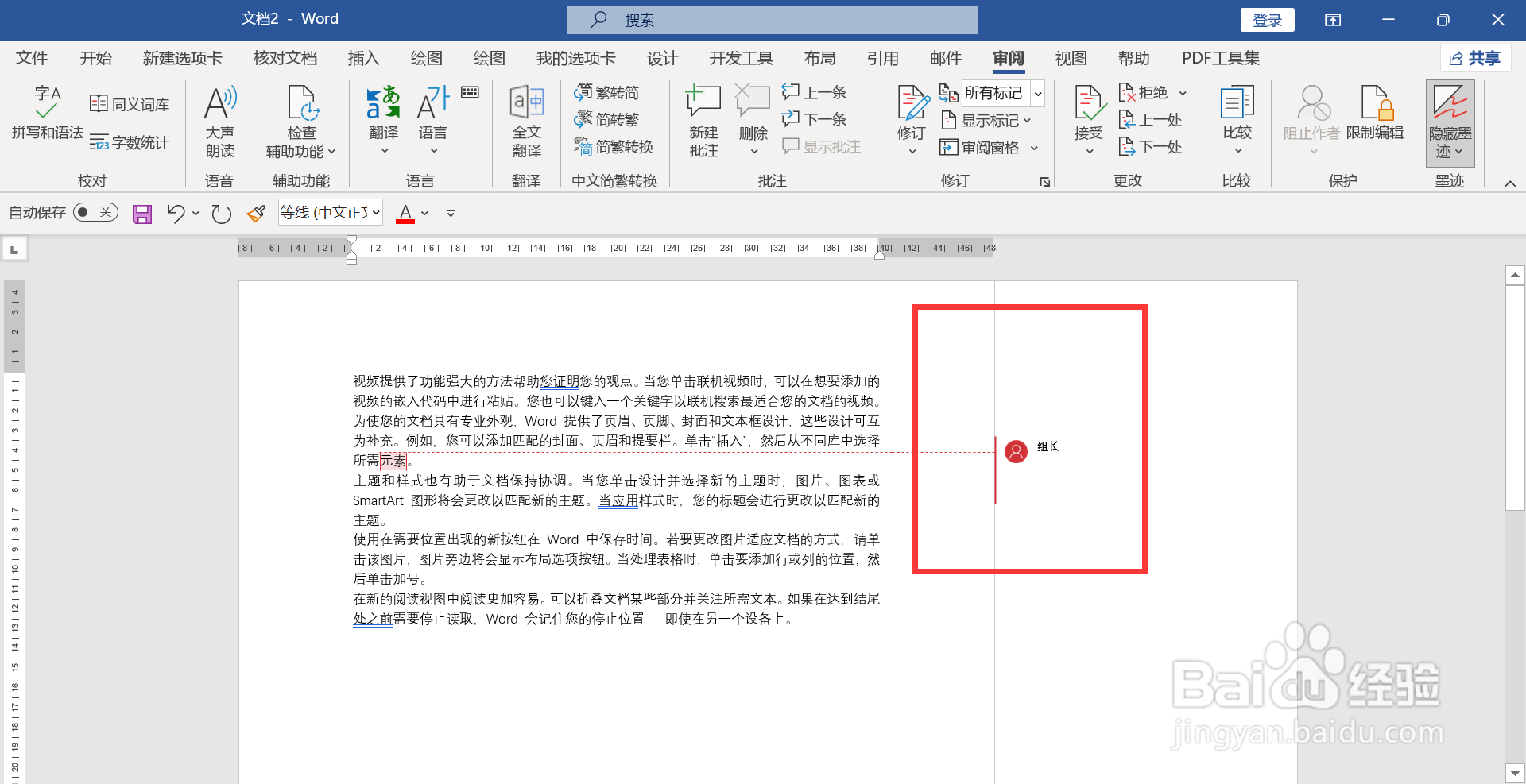Switch to the 设计 design tab
This screenshot has width=1526, height=784.
click(x=662, y=58)
